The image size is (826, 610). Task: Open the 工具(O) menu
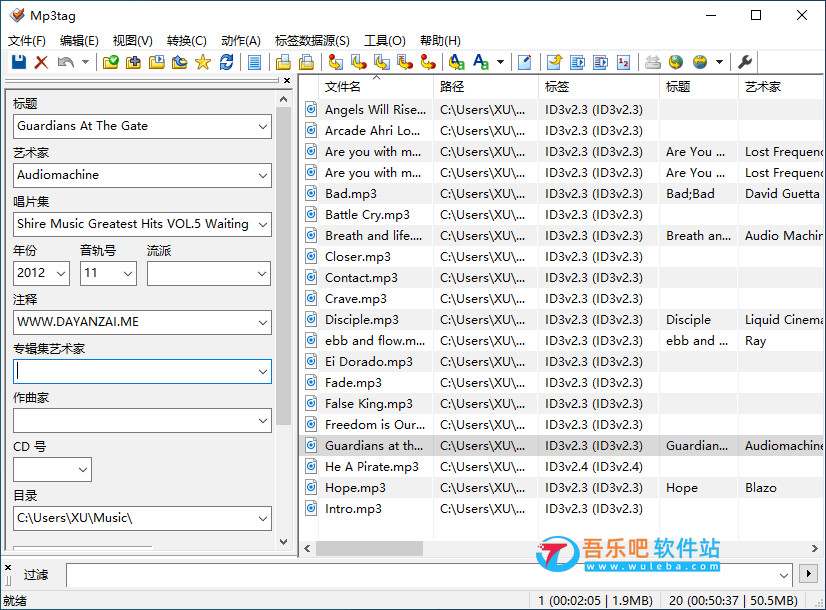385,41
